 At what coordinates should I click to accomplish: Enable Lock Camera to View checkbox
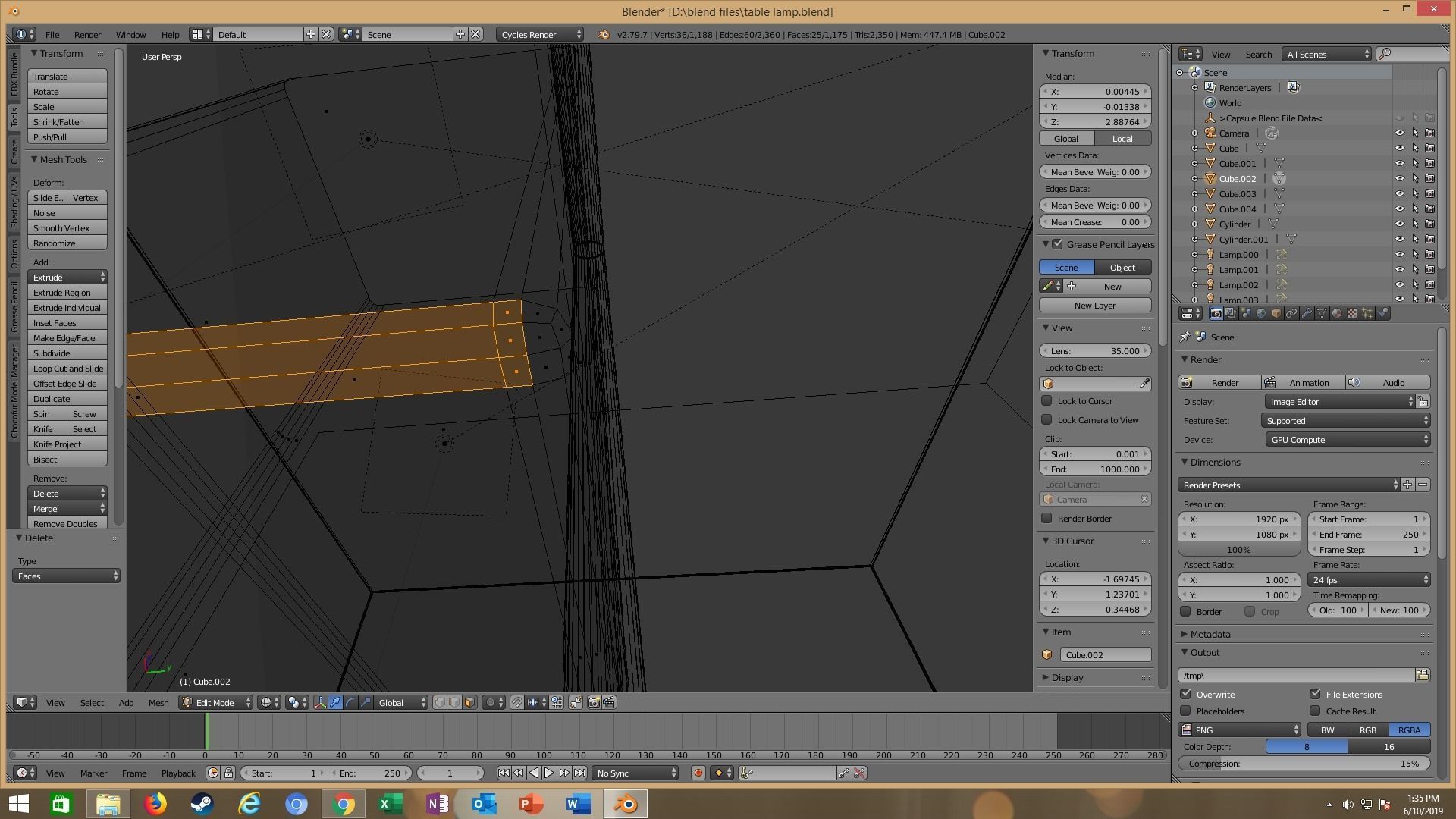point(1047,419)
